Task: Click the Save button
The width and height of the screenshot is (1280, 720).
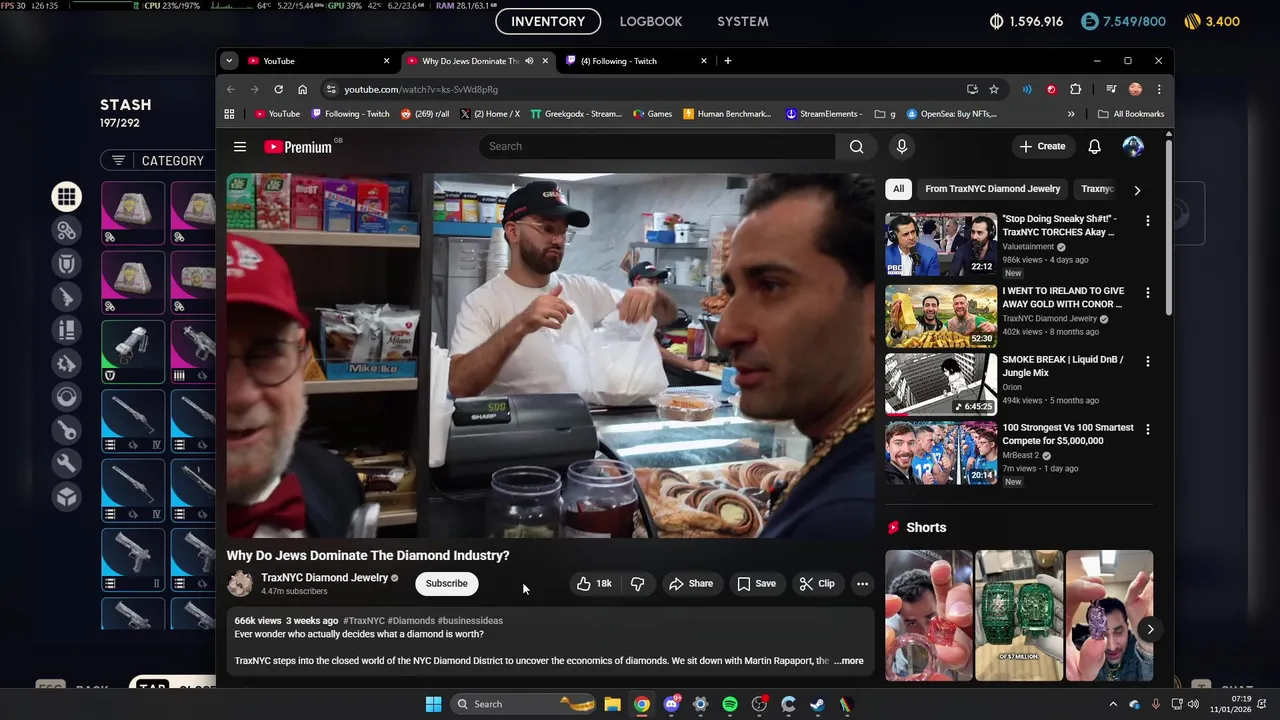Action: pos(757,583)
